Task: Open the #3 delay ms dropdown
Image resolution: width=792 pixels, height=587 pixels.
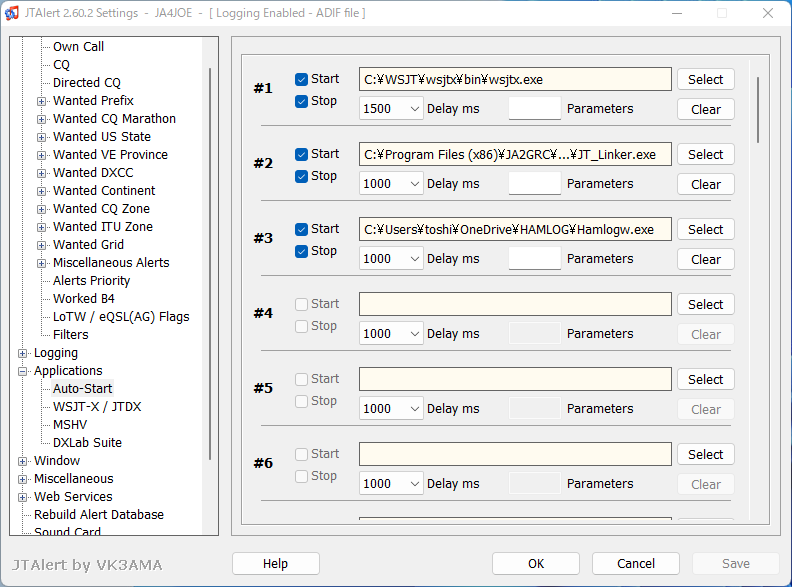Action: (391, 259)
